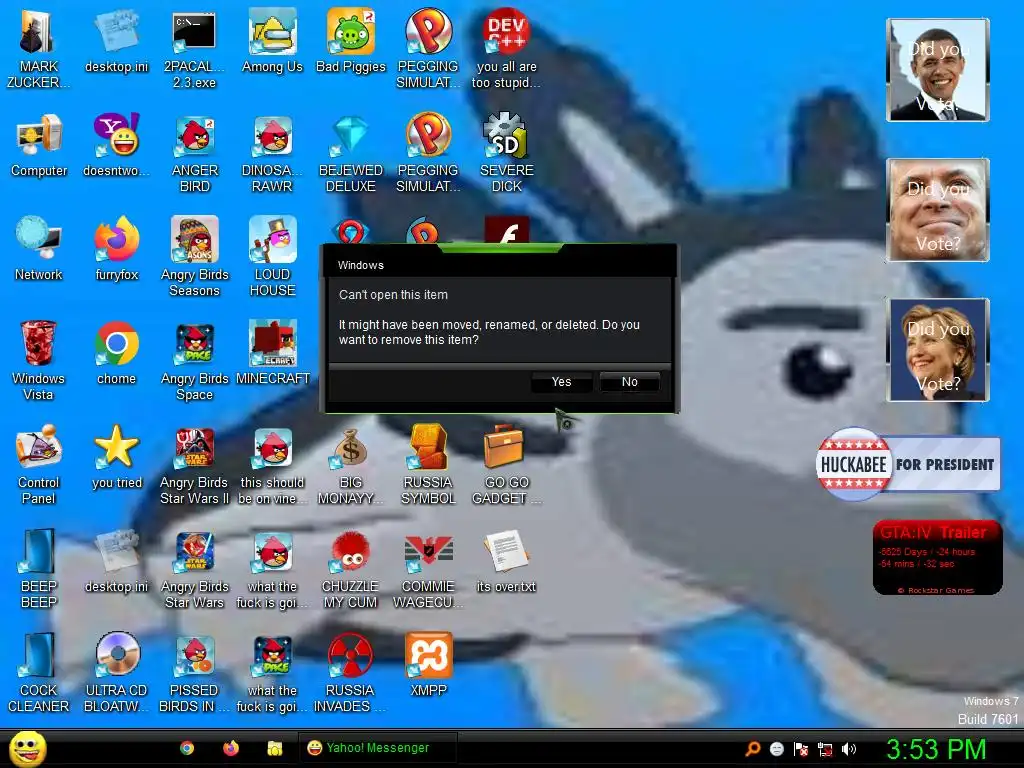
Task: Open the smiley-face Start button
Action: (x=27, y=748)
